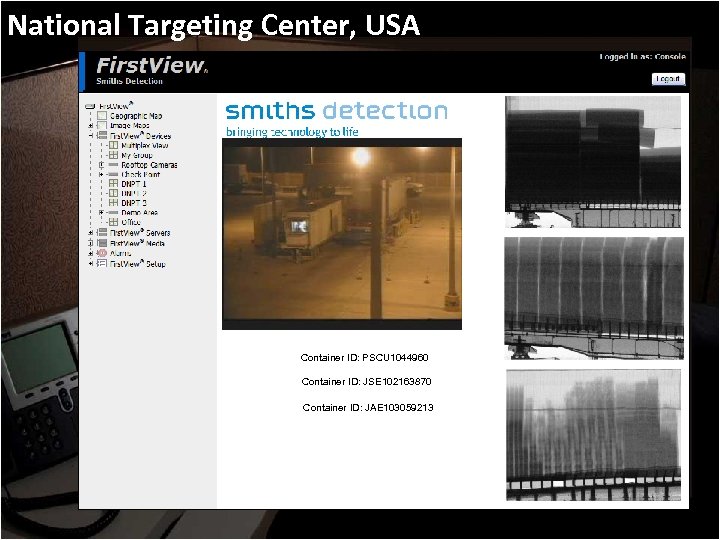Select Alarms label in tree
720x540 pixels.
point(120,253)
